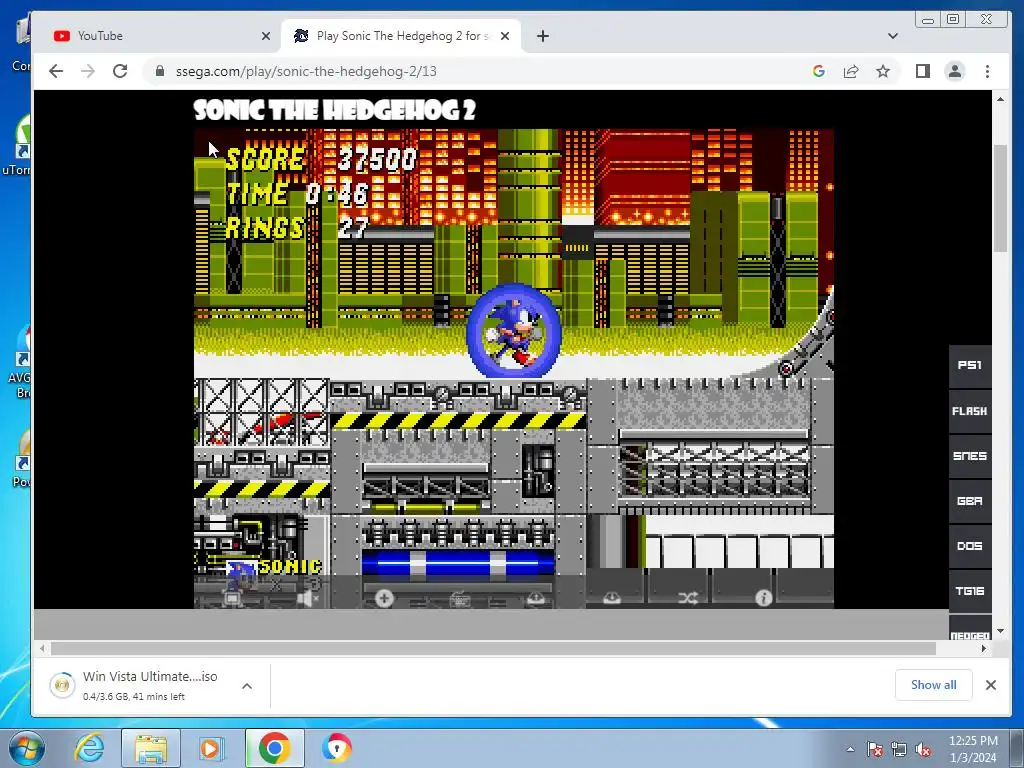The height and width of the screenshot is (768, 1024).
Task: Go back to the previous page
Action: (x=56, y=71)
